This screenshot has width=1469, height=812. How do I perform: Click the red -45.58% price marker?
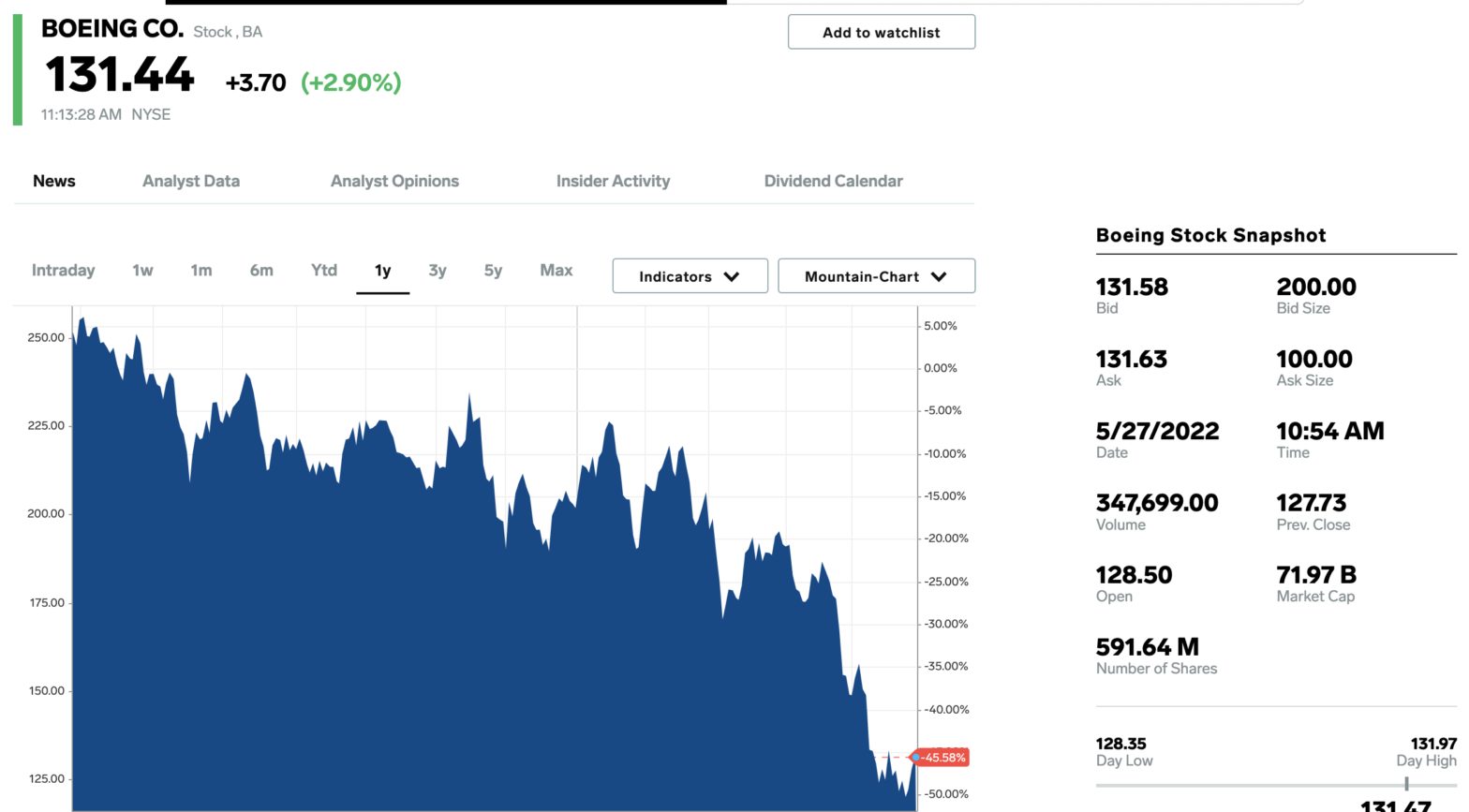click(942, 758)
